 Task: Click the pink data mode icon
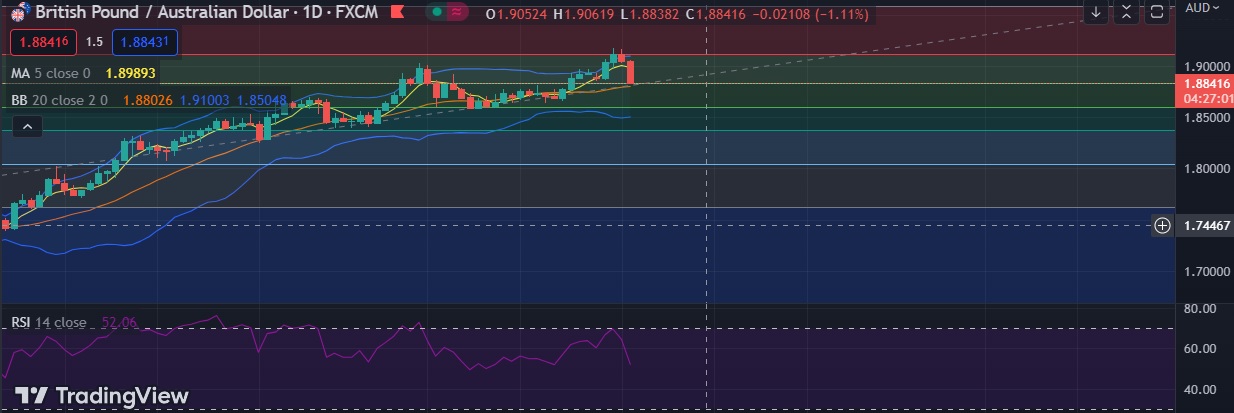(x=459, y=14)
